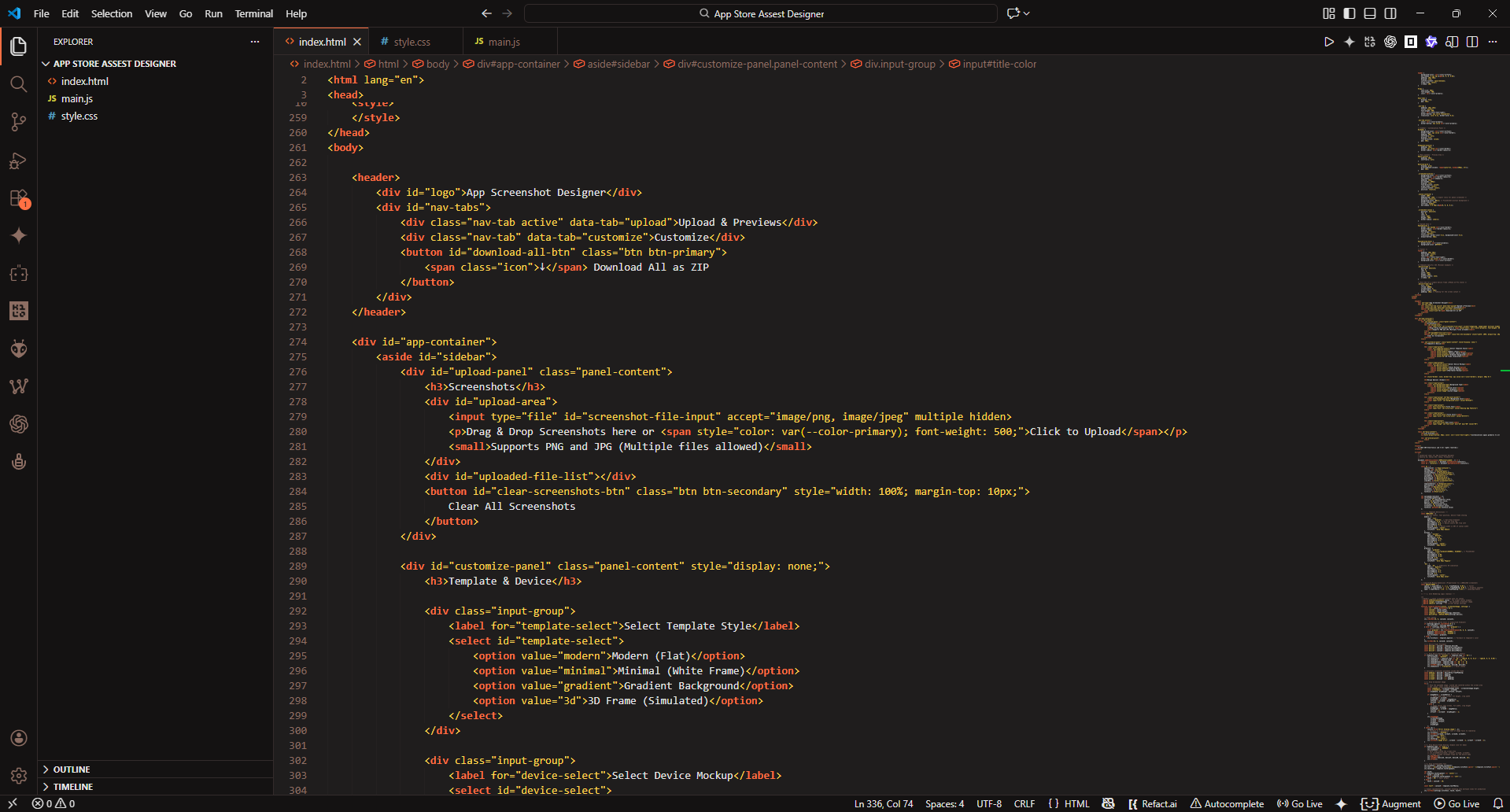Open the Extensions view with the notification badge
The width and height of the screenshot is (1510, 812).
(18, 197)
